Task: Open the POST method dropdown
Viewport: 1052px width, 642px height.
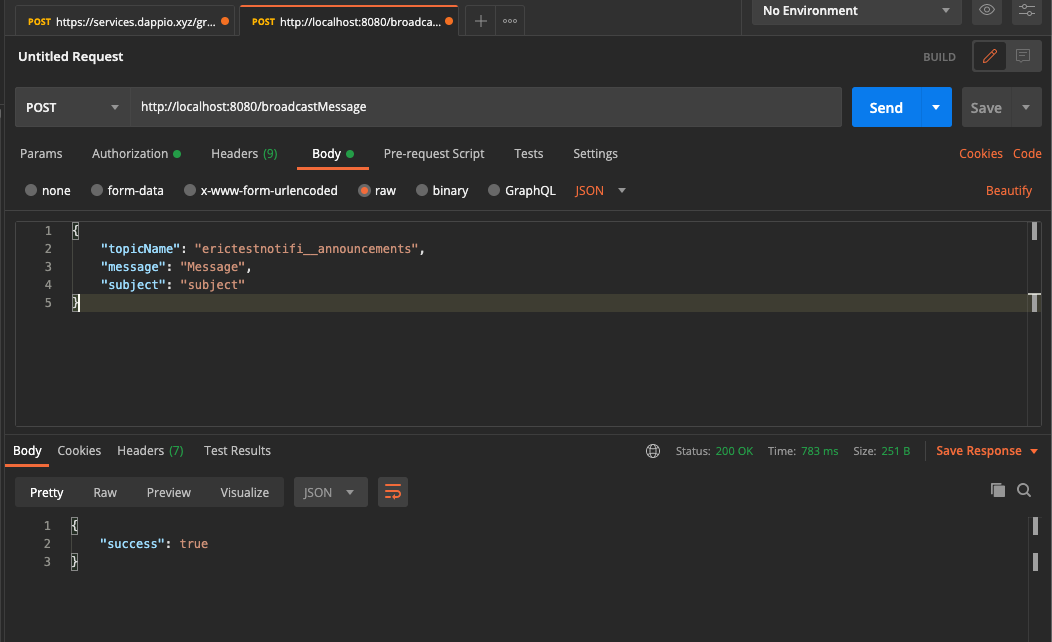Action: [x=72, y=107]
